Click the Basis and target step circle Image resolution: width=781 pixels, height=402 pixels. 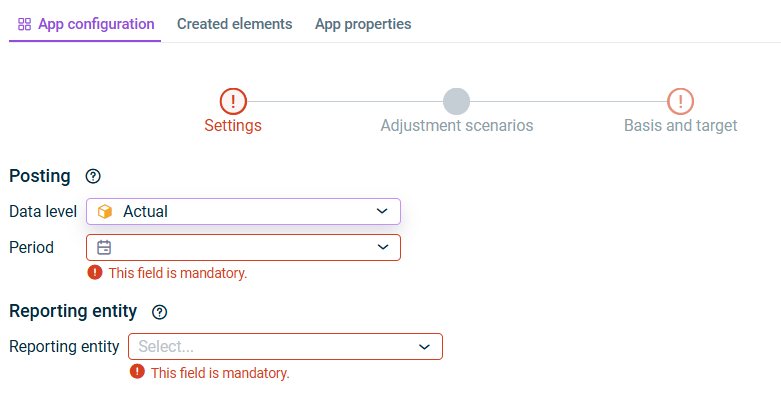point(681,101)
